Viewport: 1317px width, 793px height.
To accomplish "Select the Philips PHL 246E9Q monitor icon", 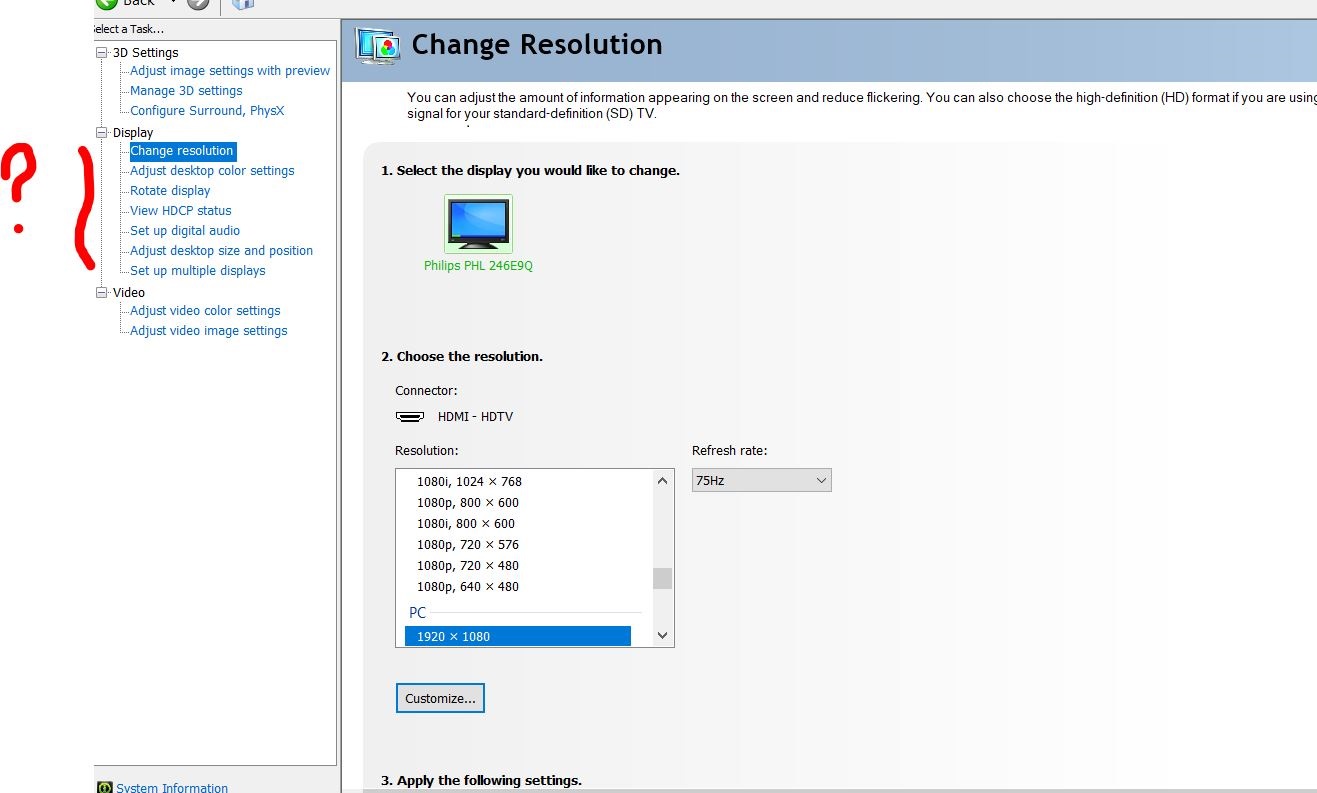I will coord(478,223).
